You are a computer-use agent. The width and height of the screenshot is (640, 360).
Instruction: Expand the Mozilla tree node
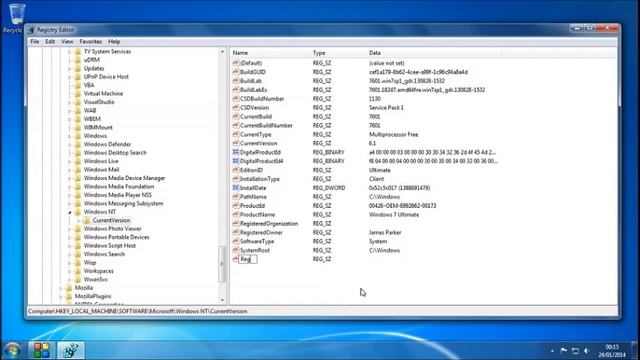[x=61, y=288]
